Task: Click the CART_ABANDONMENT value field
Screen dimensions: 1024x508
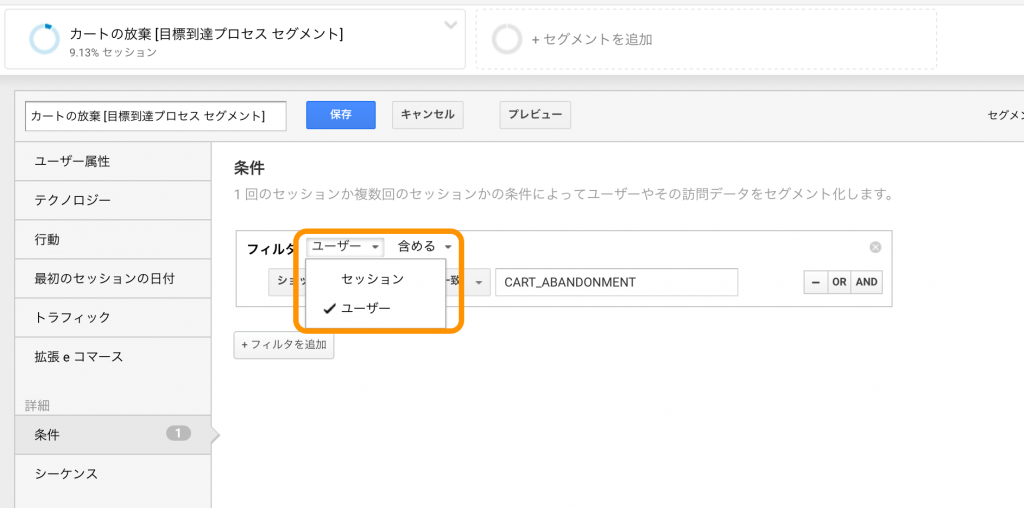Action: pos(616,282)
